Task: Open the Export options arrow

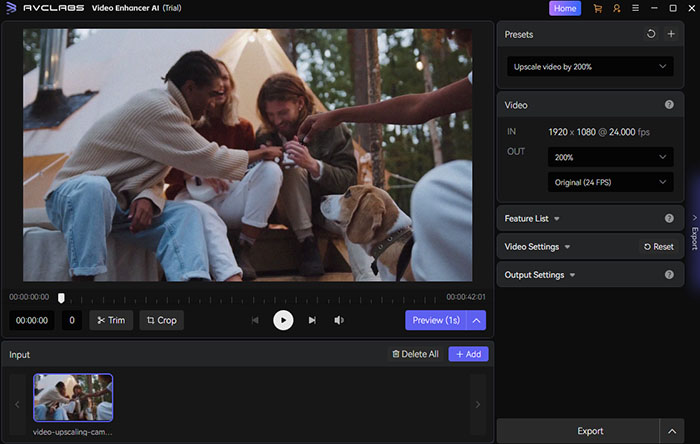Action: tap(672, 431)
